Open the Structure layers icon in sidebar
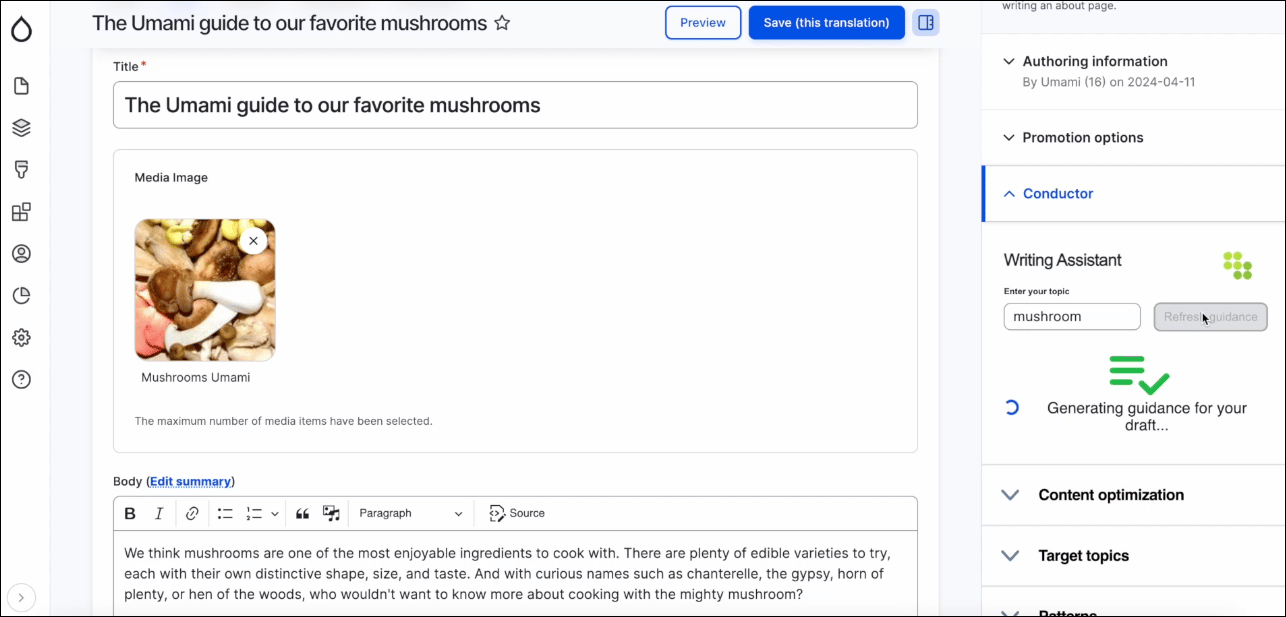 pos(21,128)
